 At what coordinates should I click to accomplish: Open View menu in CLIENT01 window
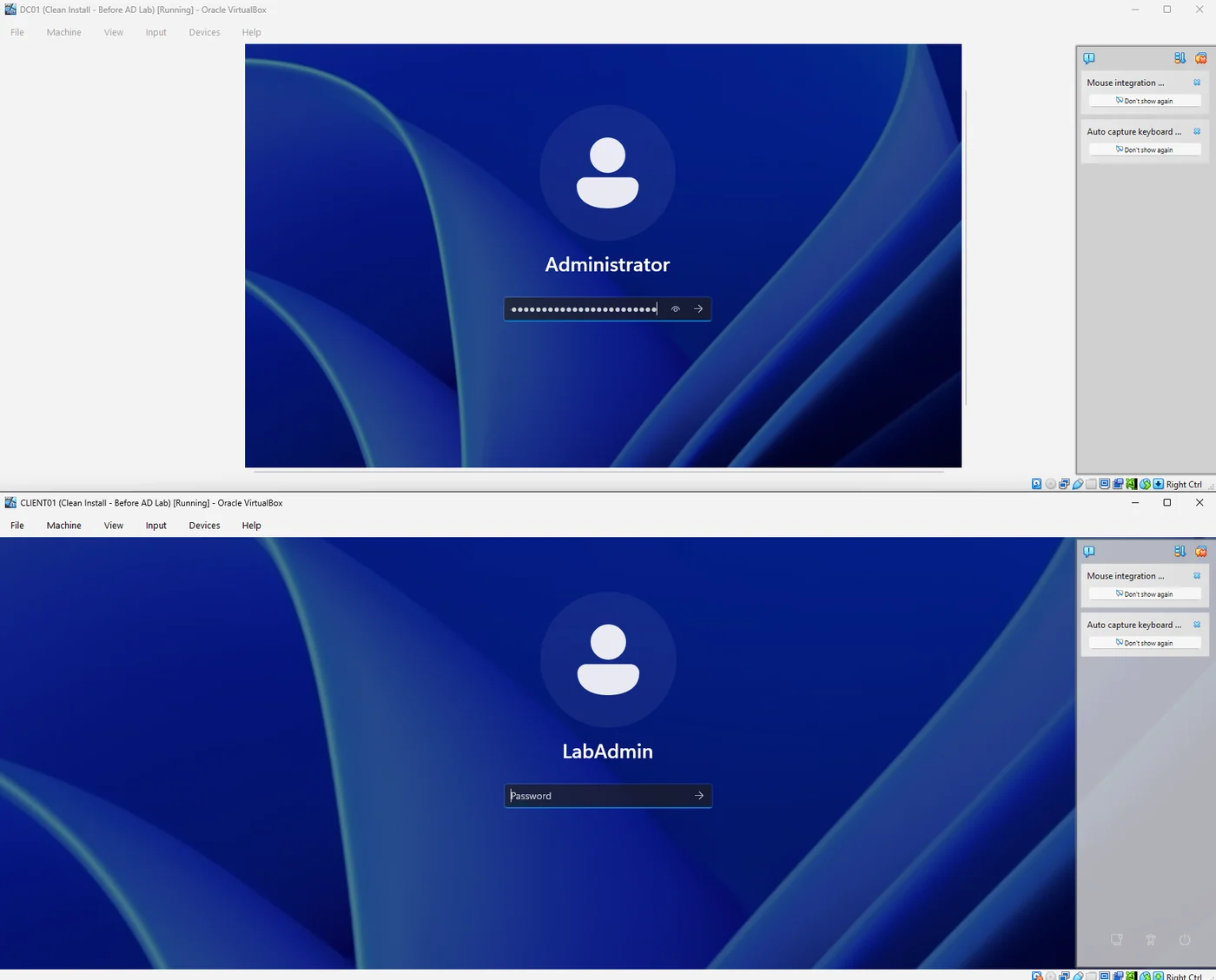(x=114, y=526)
